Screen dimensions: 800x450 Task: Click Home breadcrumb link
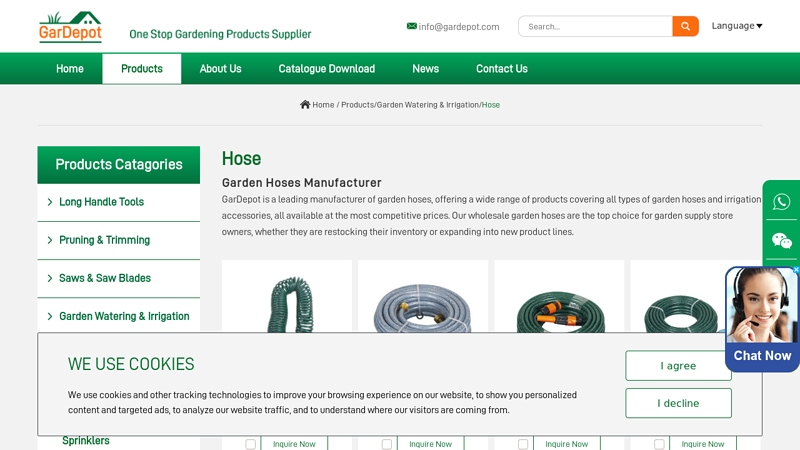coord(323,105)
